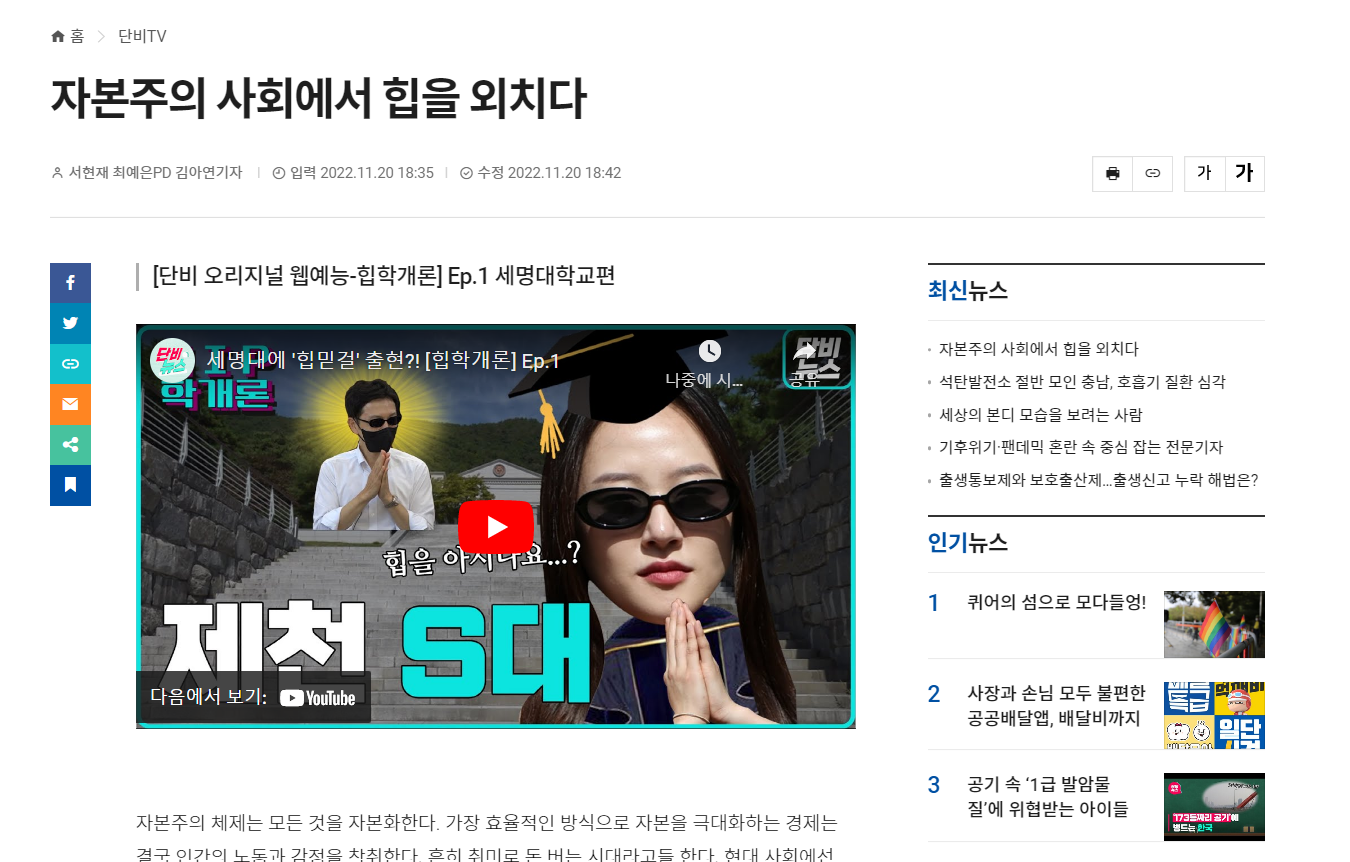Viewport: 1350px width, 862px height.
Task: Click delivery app article thumbnail
Action: pyautogui.click(x=1214, y=715)
